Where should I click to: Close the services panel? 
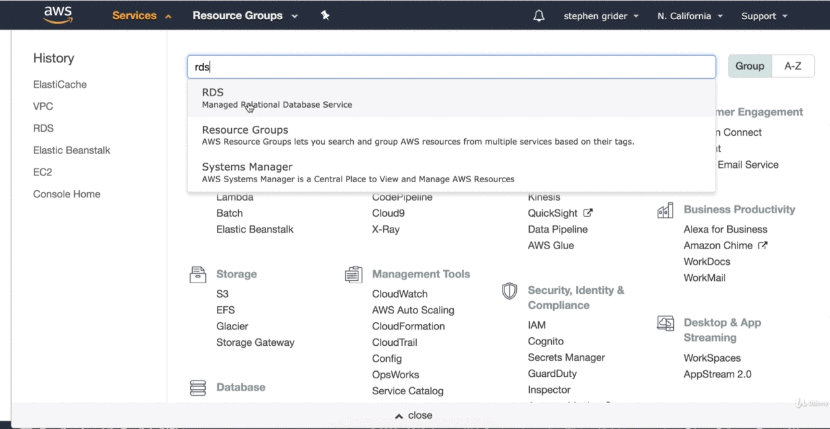click(x=414, y=415)
